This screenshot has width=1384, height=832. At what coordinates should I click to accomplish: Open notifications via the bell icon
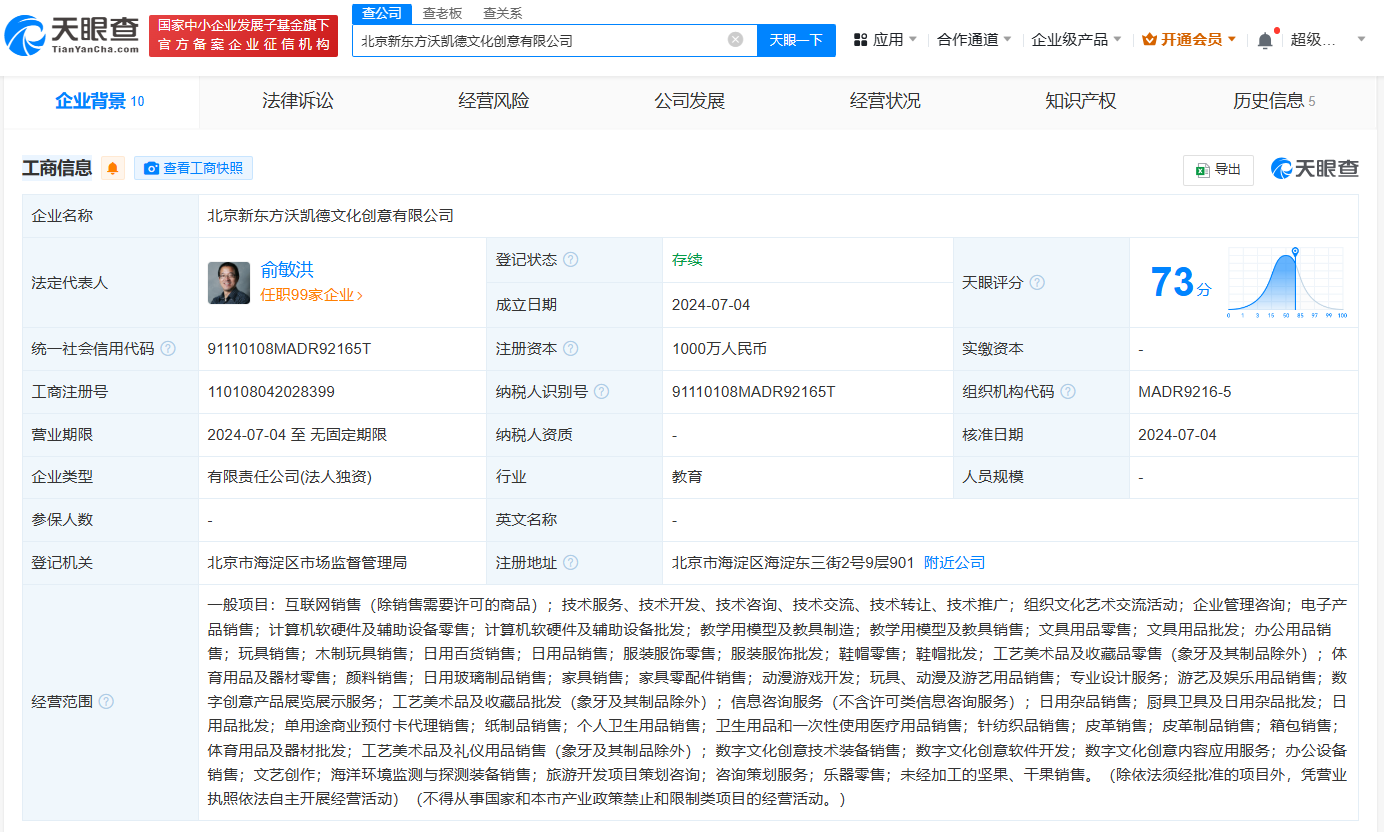1264,40
